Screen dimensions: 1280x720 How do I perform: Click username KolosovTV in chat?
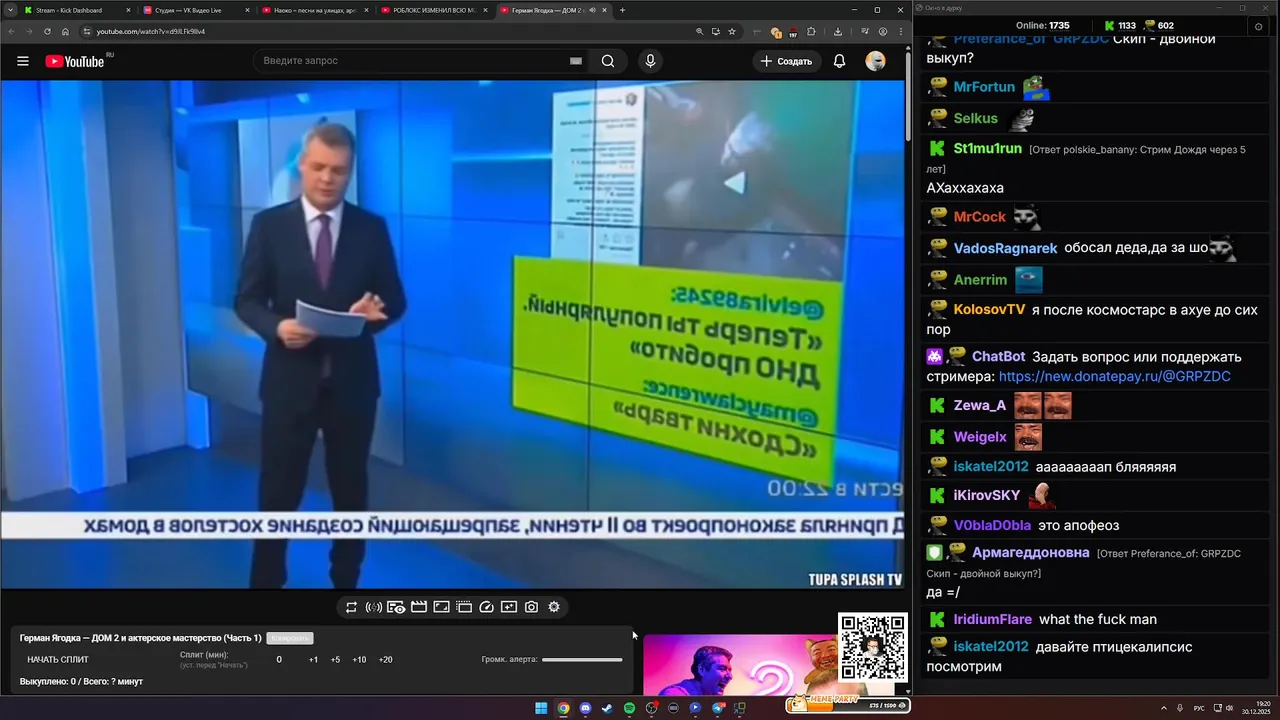coord(989,310)
